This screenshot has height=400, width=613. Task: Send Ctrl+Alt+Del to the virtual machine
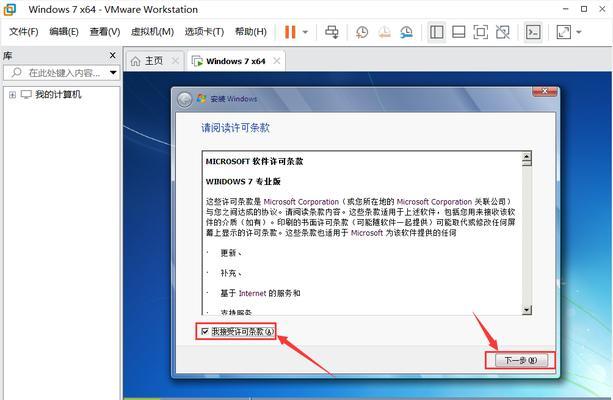tap(332, 32)
